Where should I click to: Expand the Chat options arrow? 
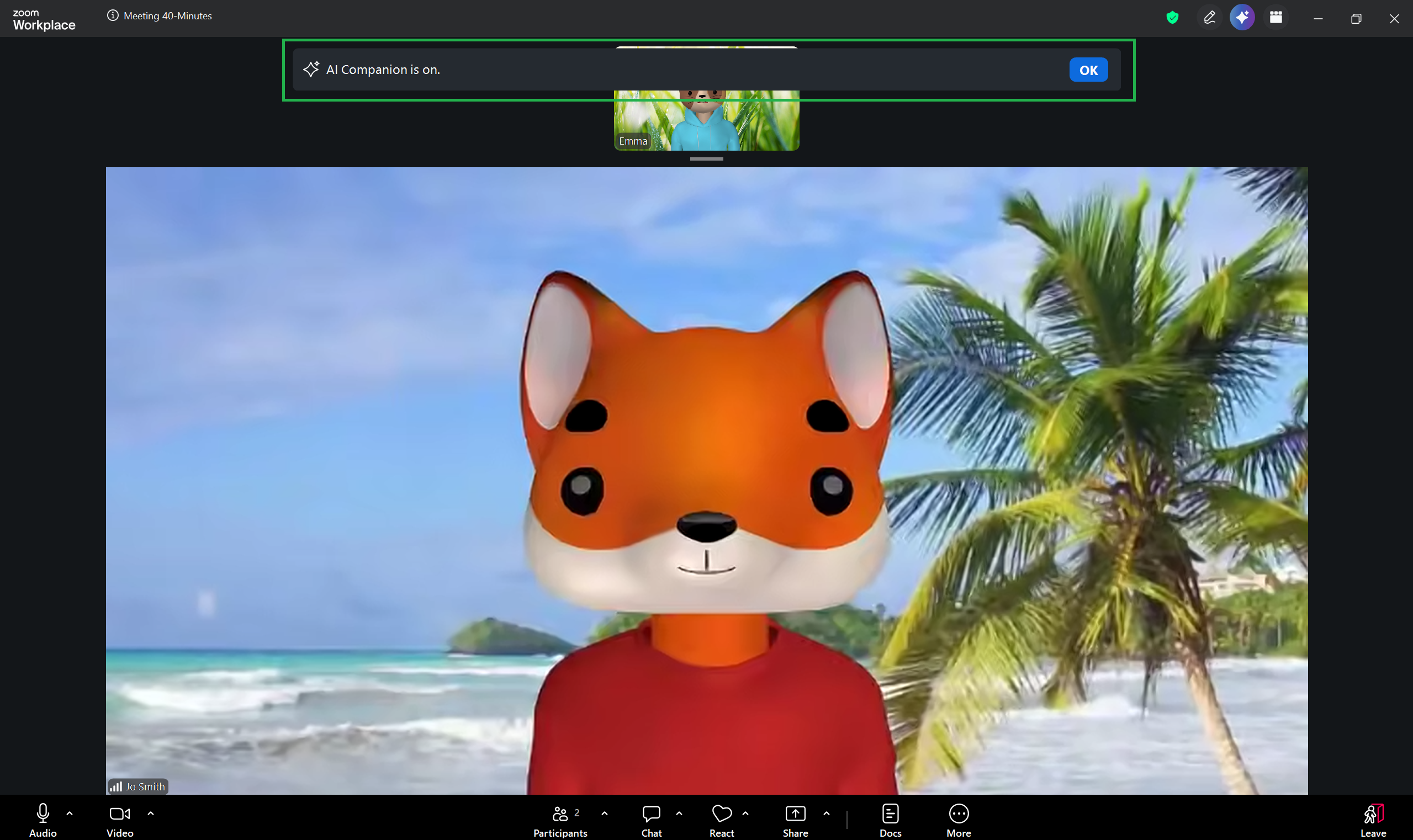coord(679,813)
